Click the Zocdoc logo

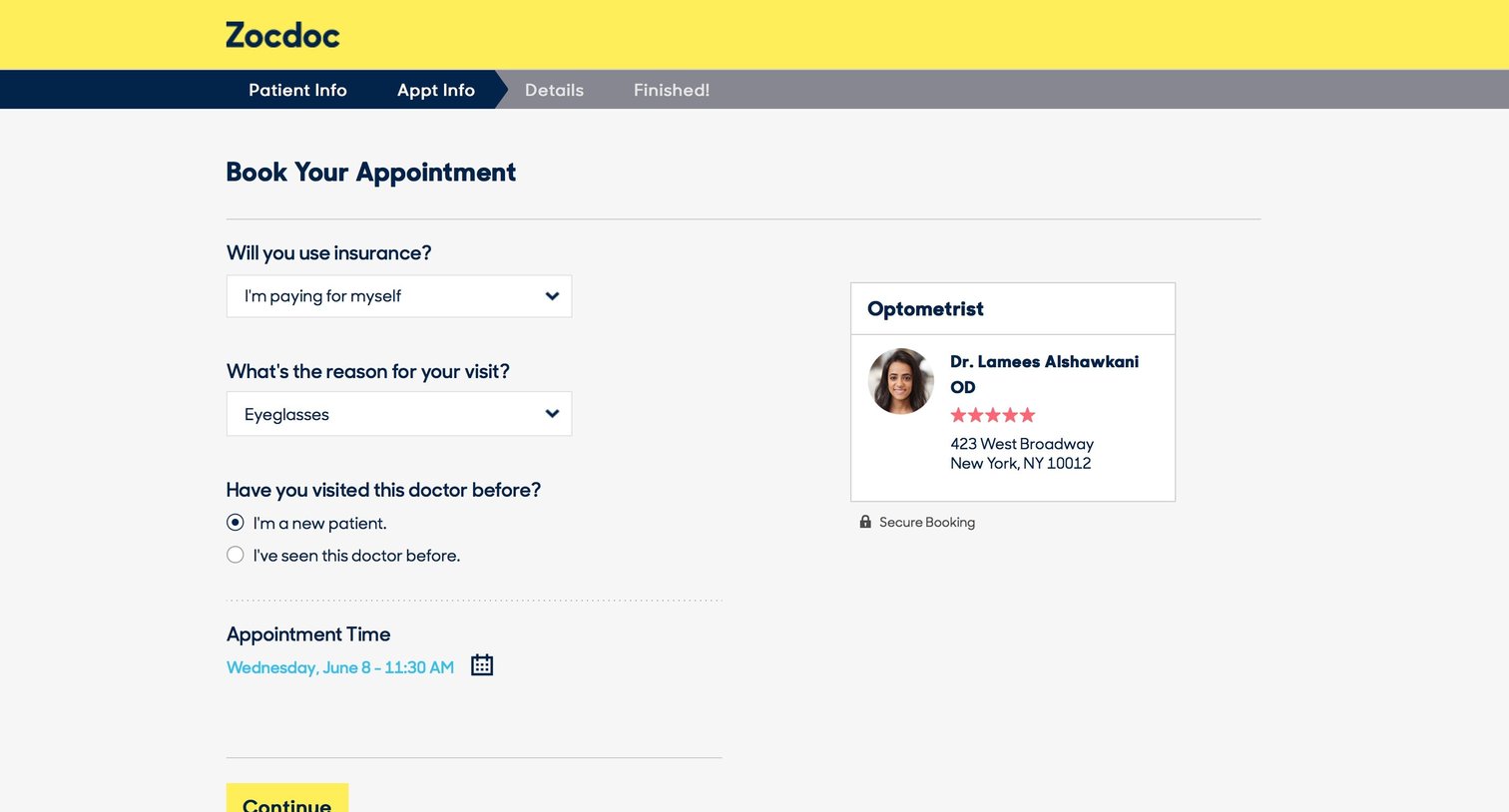[282, 36]
